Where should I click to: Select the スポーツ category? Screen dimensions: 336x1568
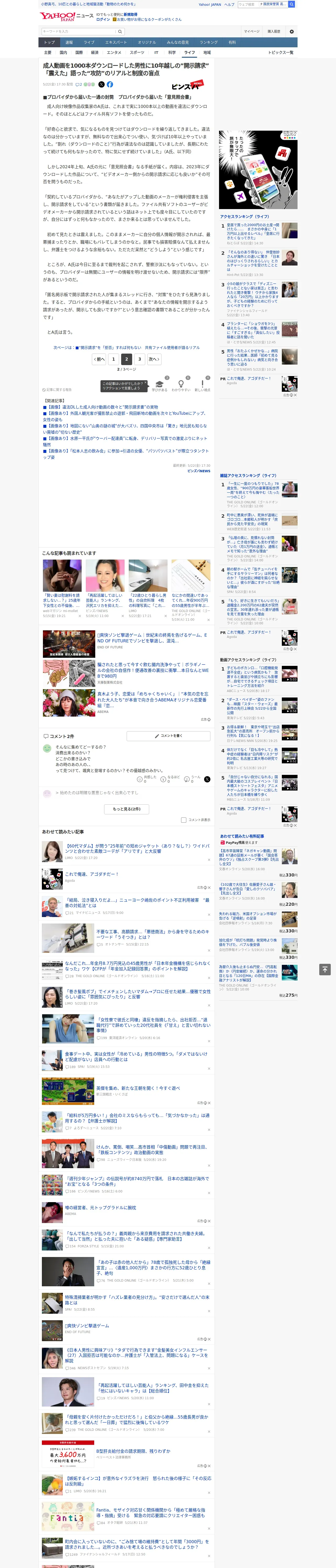(137, 52)
